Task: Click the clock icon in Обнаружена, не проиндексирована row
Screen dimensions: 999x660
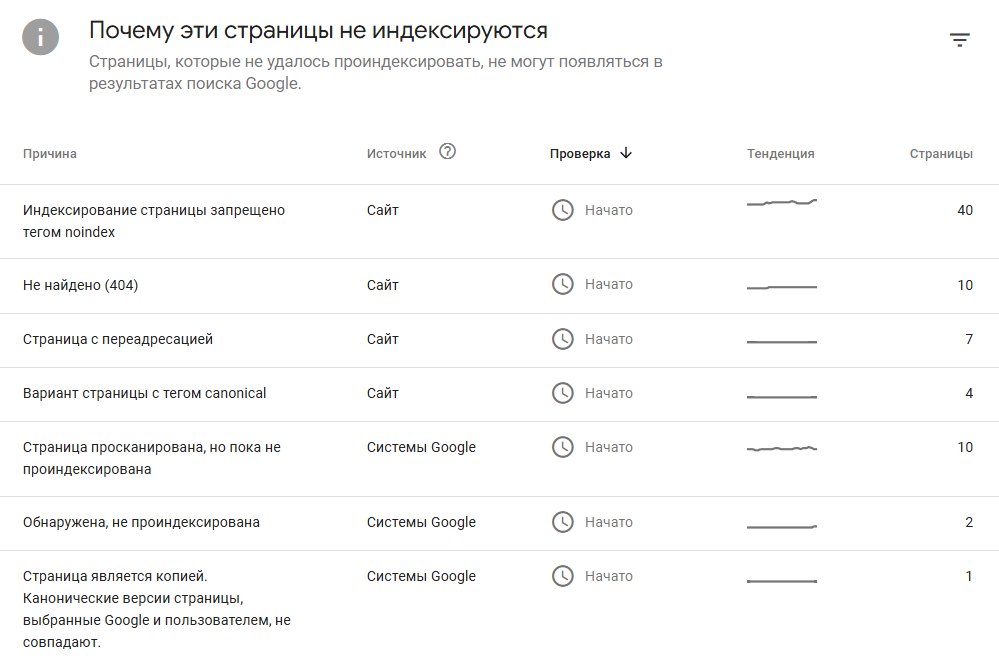Action: 564,522
